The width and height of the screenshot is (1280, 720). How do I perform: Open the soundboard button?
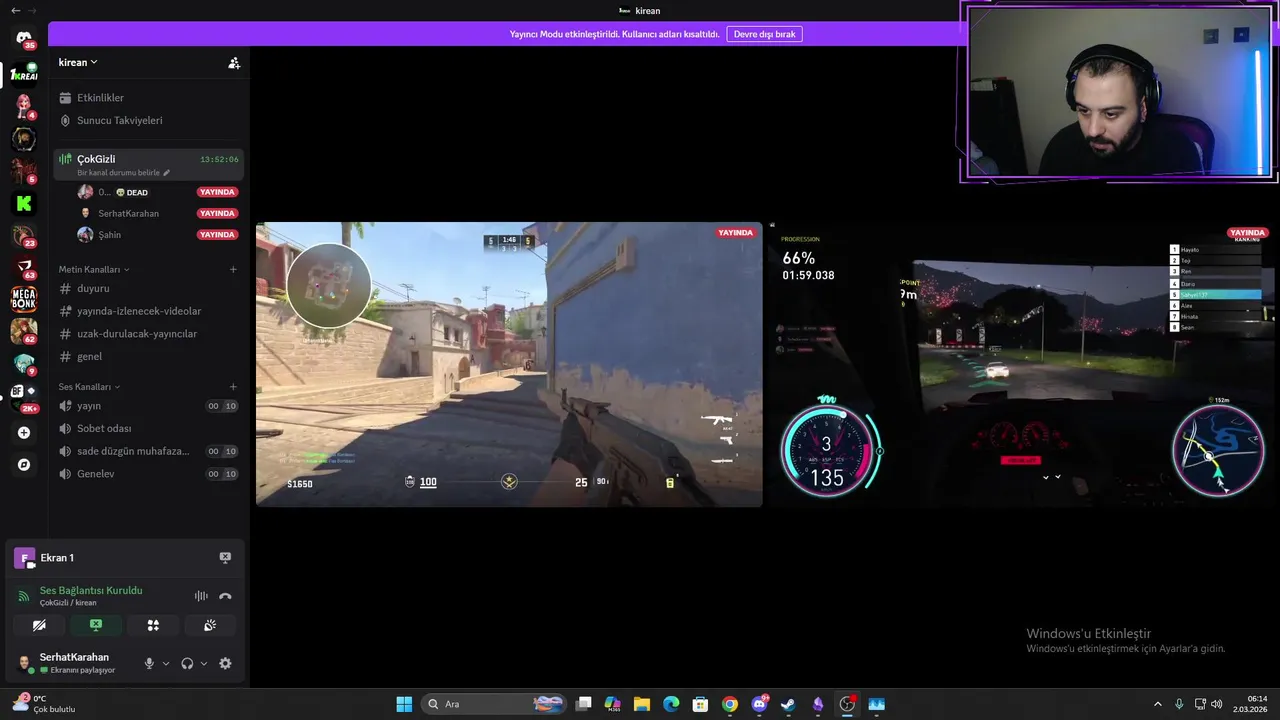tap(210, 625)
